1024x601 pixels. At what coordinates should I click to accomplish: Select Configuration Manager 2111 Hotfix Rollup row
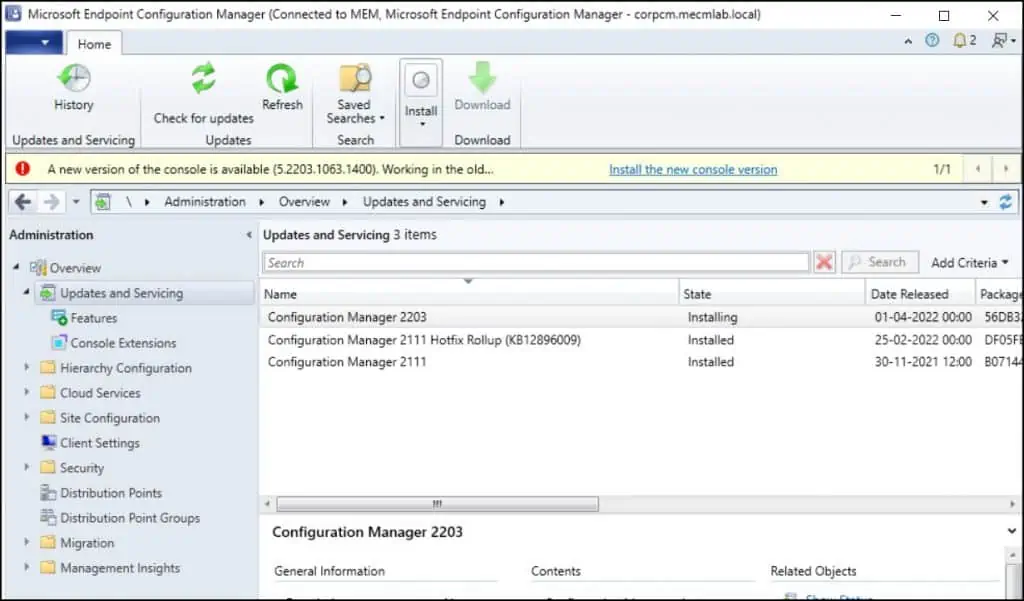click(641, 340)
